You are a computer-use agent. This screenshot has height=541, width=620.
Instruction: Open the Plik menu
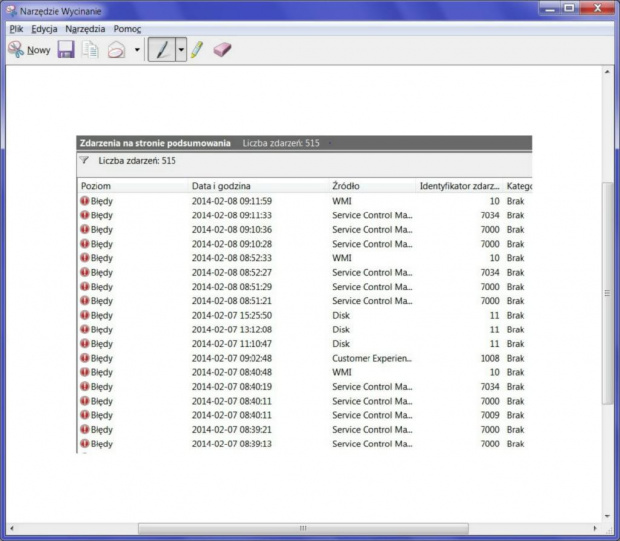16,29
